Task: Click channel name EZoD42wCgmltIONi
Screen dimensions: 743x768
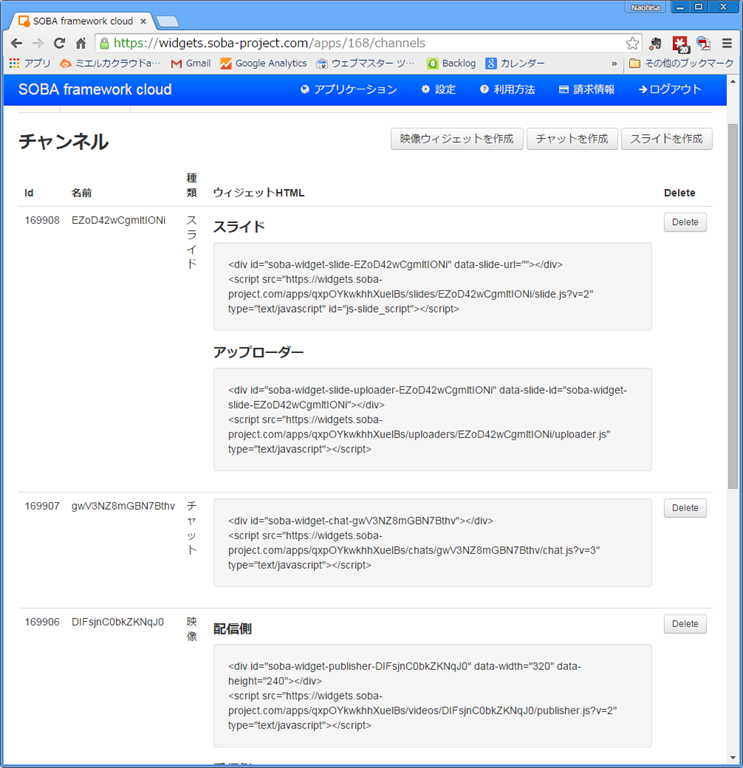Action: pyautogui.click(x=119, y=220)
